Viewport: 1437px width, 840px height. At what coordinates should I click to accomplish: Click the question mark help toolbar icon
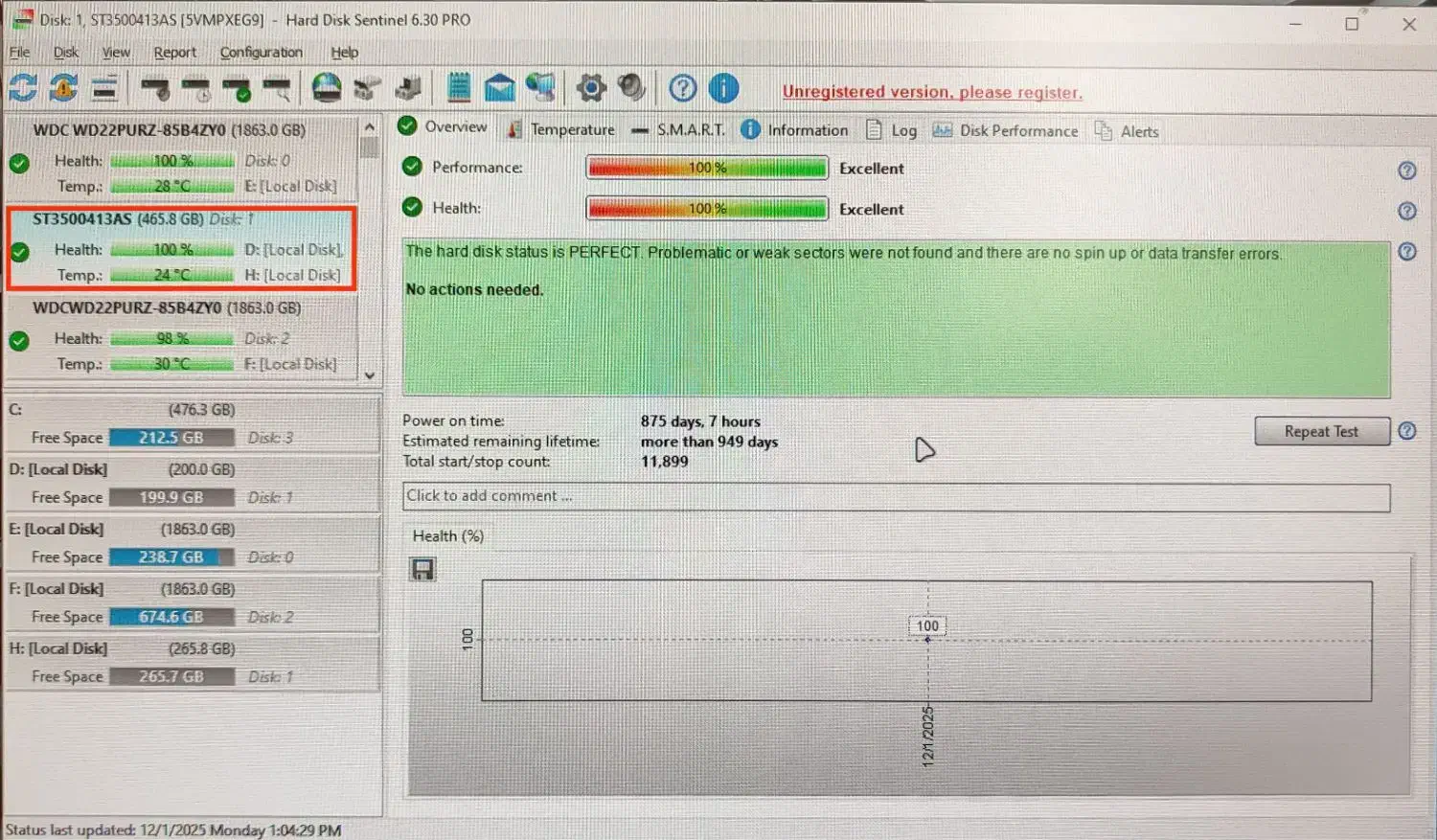pos(682,89)
